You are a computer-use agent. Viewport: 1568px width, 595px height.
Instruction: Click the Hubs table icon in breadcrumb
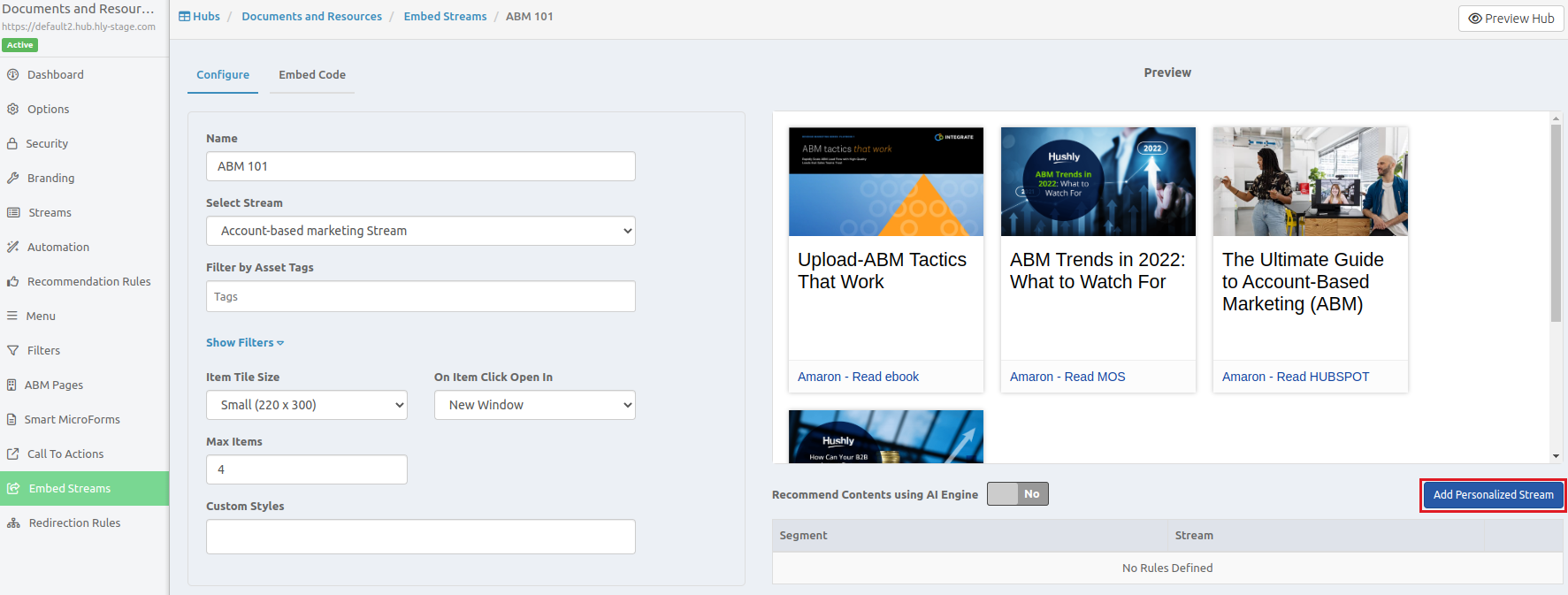click(184, 17)
